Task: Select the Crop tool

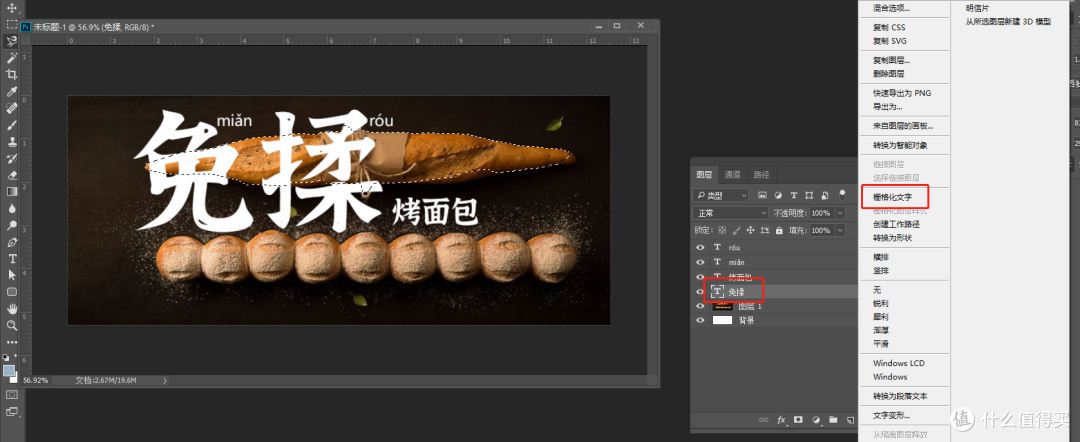Action: pyautogui.click(x=12, y=74)
